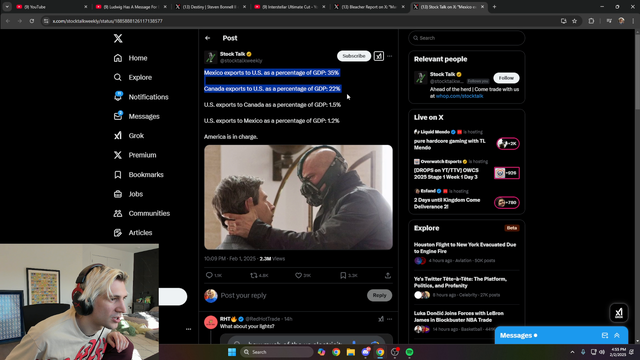This screenshot has height=360, width=640.
Task: Repost using the retweet icon
Action: point(253,276)
